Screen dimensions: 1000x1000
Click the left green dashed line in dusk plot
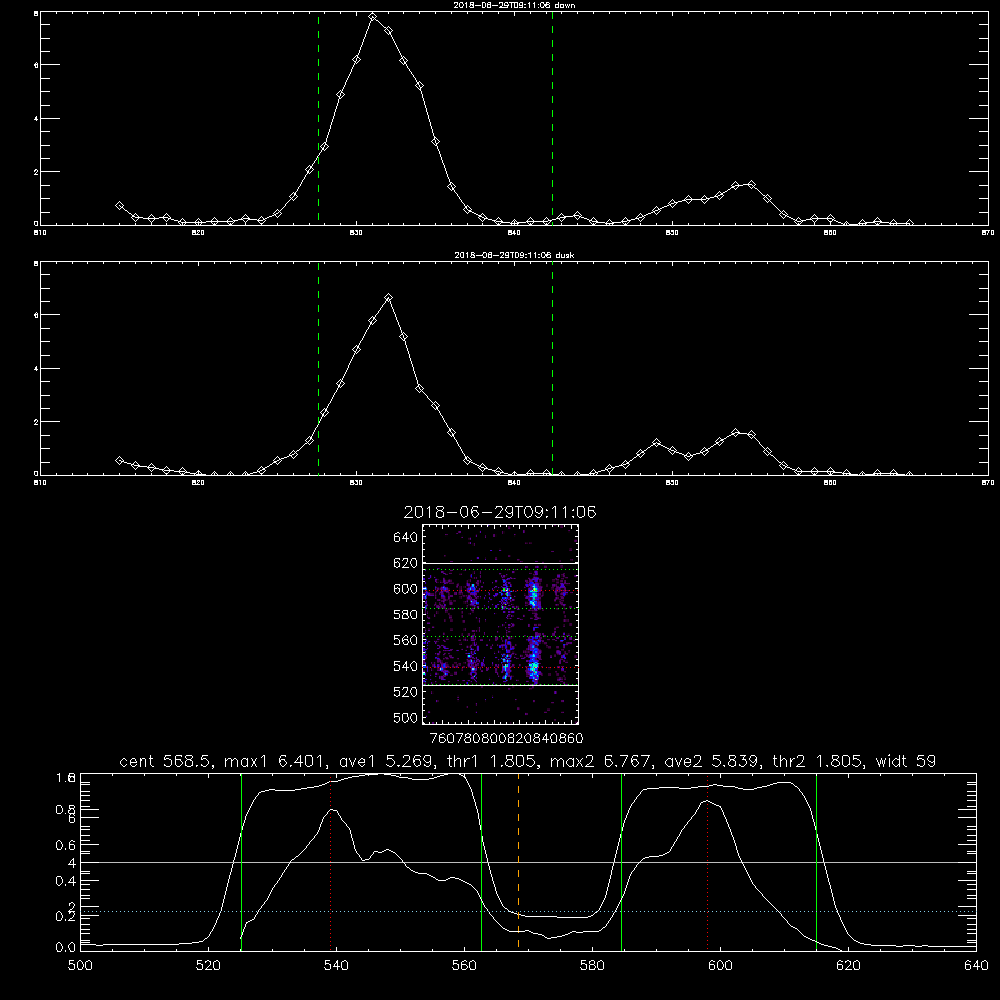pos(318,367)
